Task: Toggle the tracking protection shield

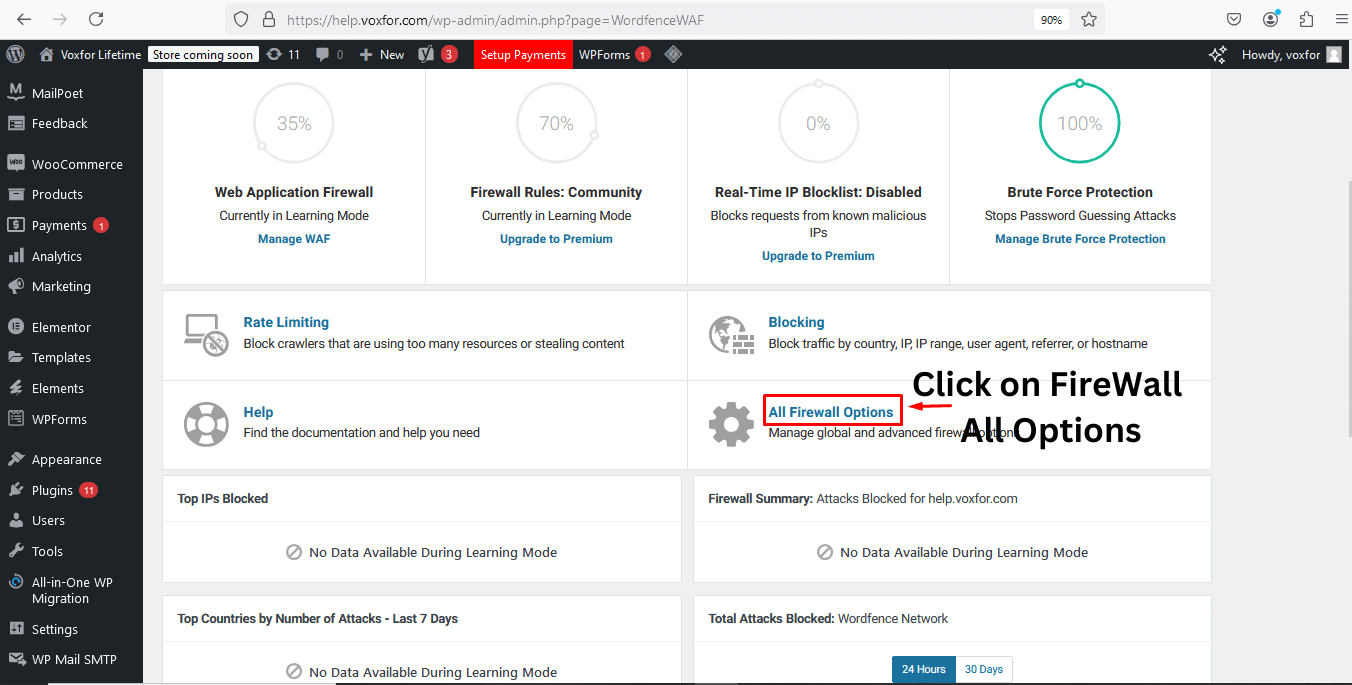Action: coord(240,19)
